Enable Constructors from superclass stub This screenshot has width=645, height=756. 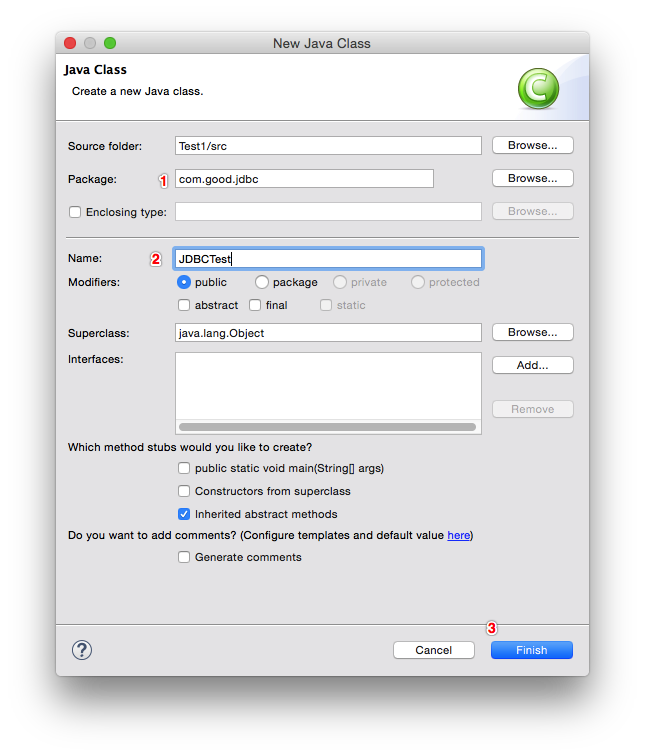pyautogui.click(x=184, y=491)
